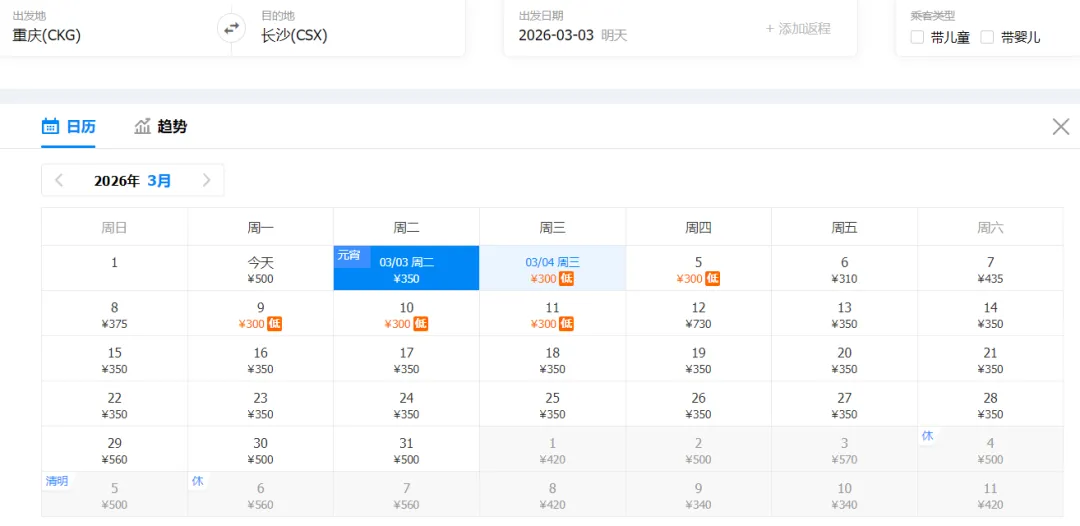Go to the next month
Screen dimensions: 1080x526
206,180
